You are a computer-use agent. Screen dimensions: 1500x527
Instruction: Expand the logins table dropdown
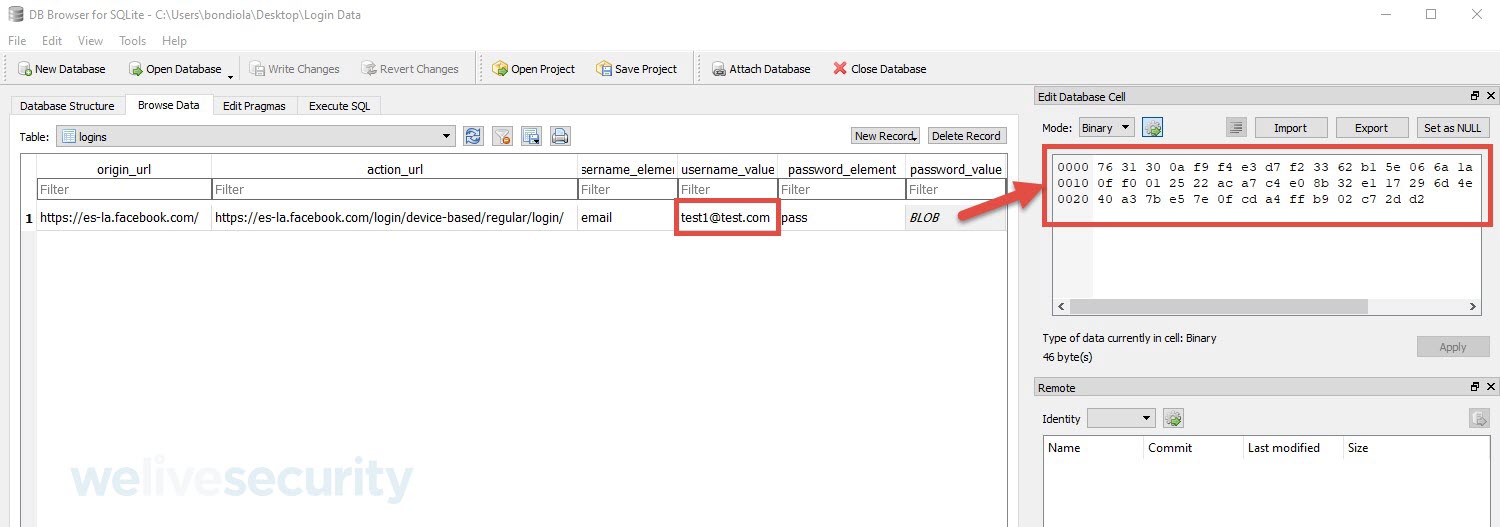pyautogui.click(x=447, y=136)
